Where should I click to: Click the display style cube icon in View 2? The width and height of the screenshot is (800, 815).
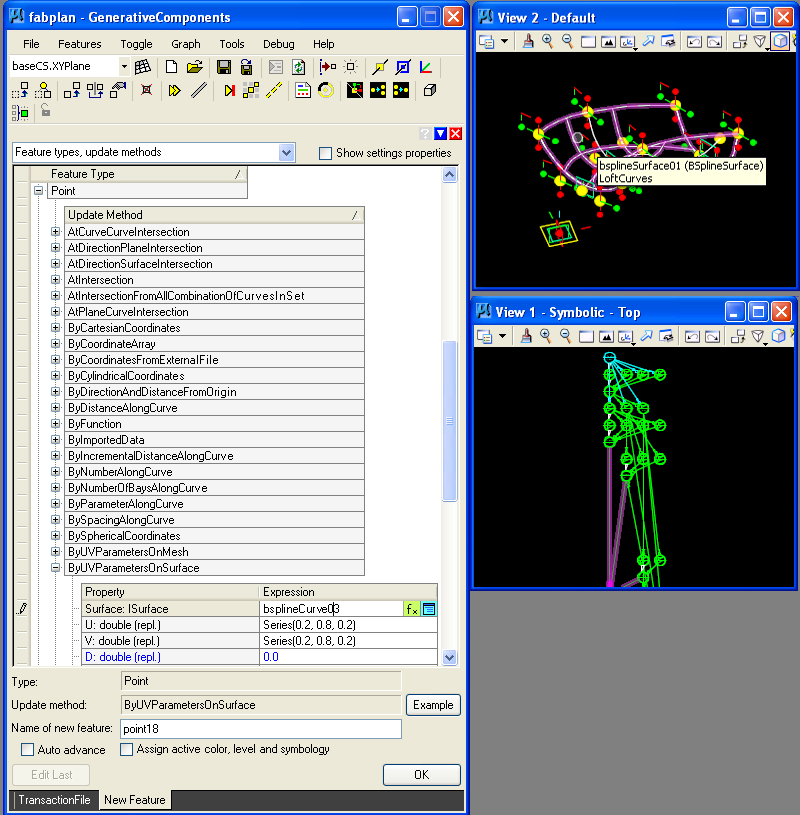click(780, 41)
